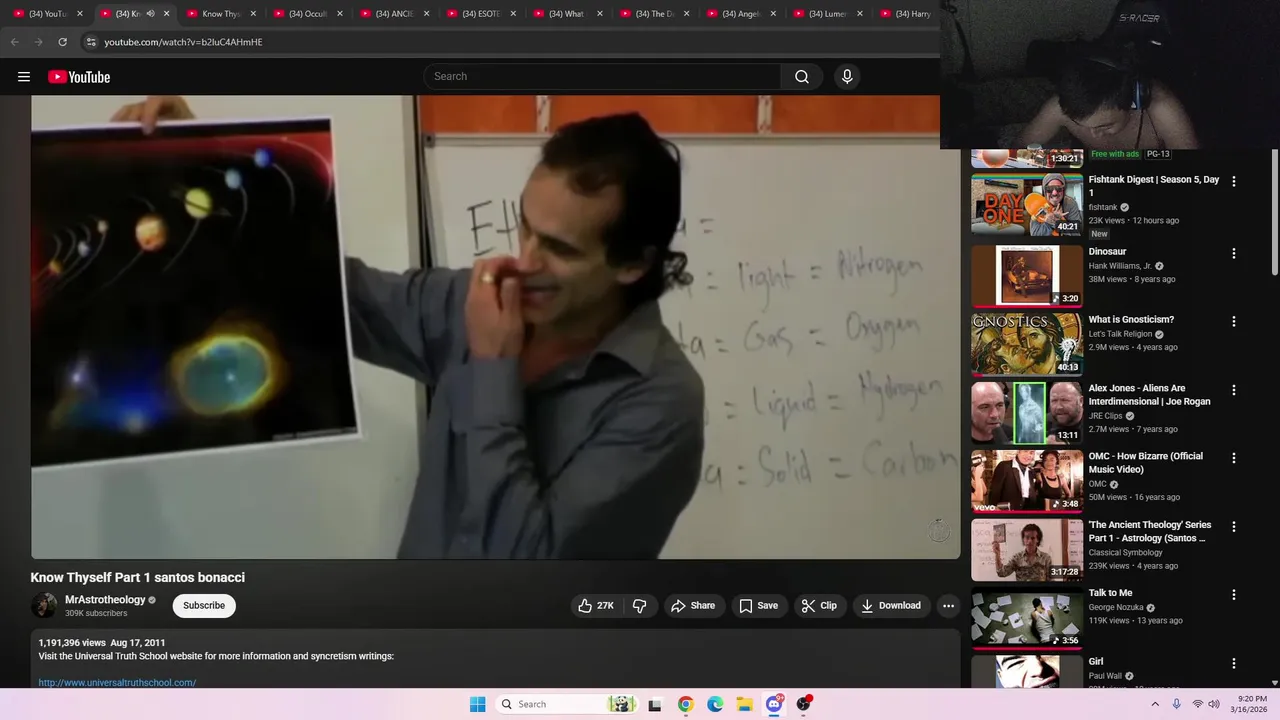
Task: Open options for What is Gnosticism video
Action: (1234, 322)
